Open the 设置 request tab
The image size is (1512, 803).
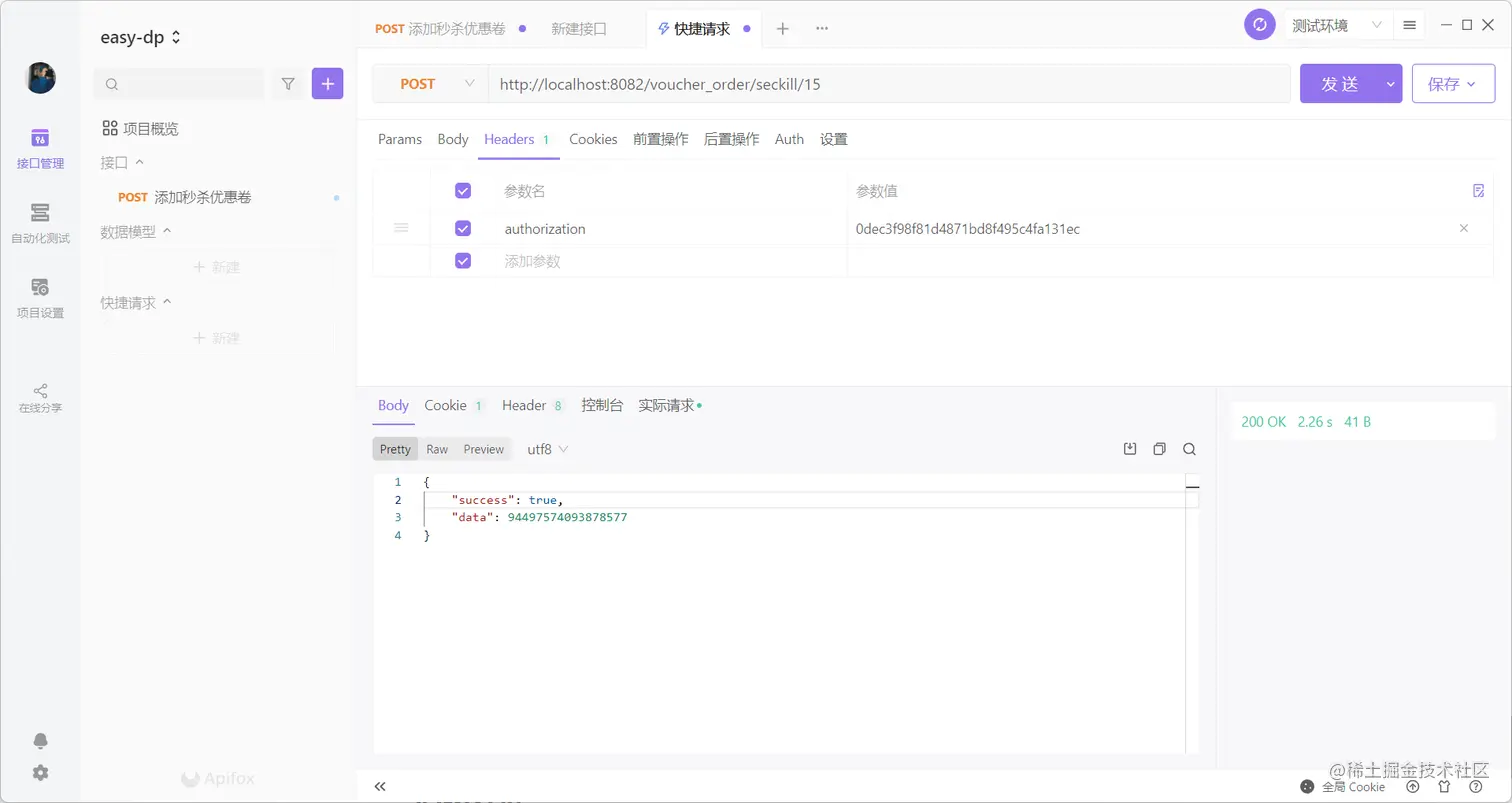click(x=834, y=139)
